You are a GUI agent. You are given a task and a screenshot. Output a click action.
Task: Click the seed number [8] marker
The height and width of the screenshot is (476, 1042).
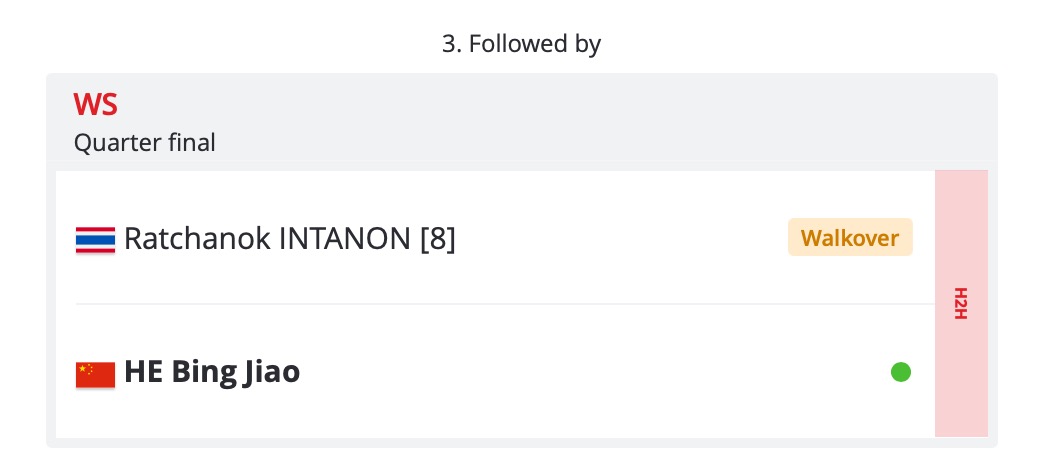pyautogui.click(x=438, y=239)
